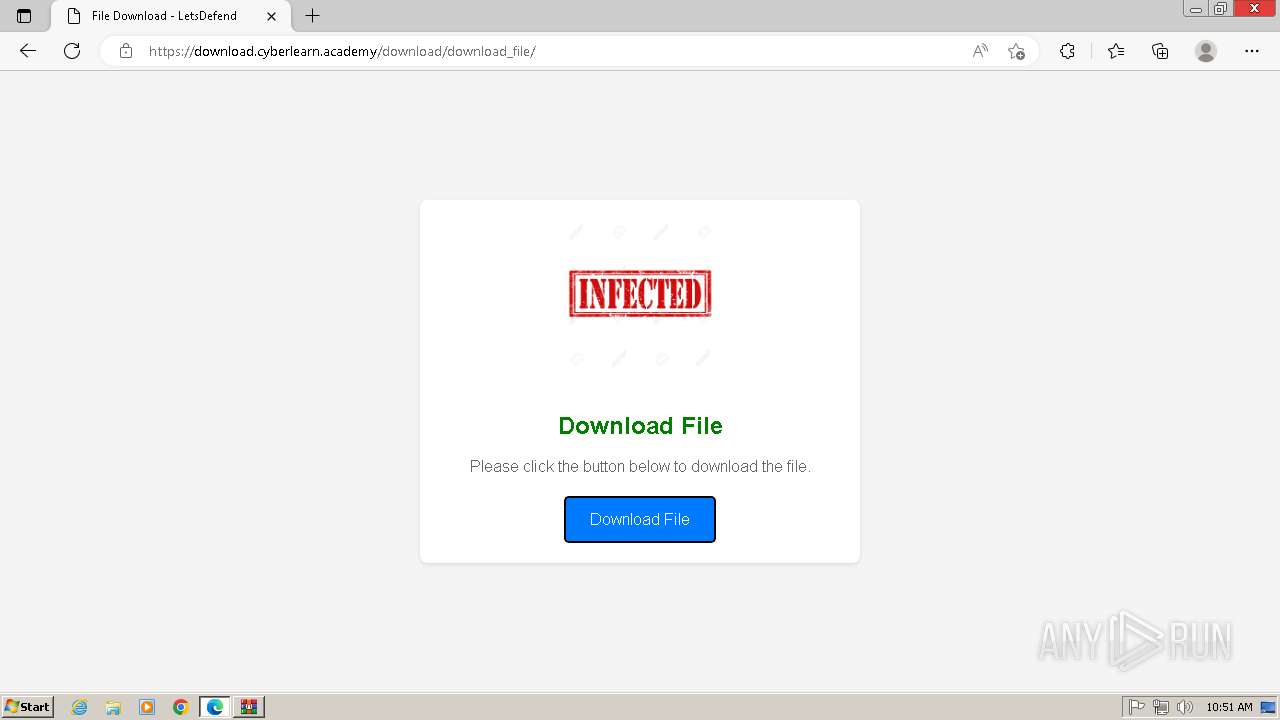
Task: Click the INFECTED stamp image
Action: [x=640, y=294]
